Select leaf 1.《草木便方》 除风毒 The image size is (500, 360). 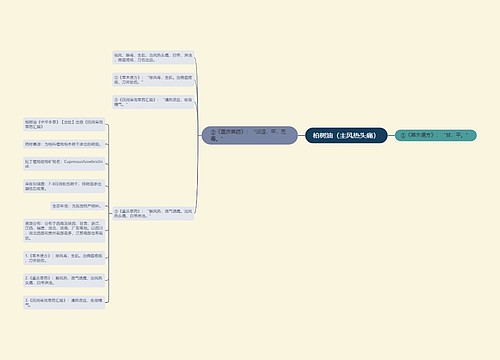coord(64,258)
